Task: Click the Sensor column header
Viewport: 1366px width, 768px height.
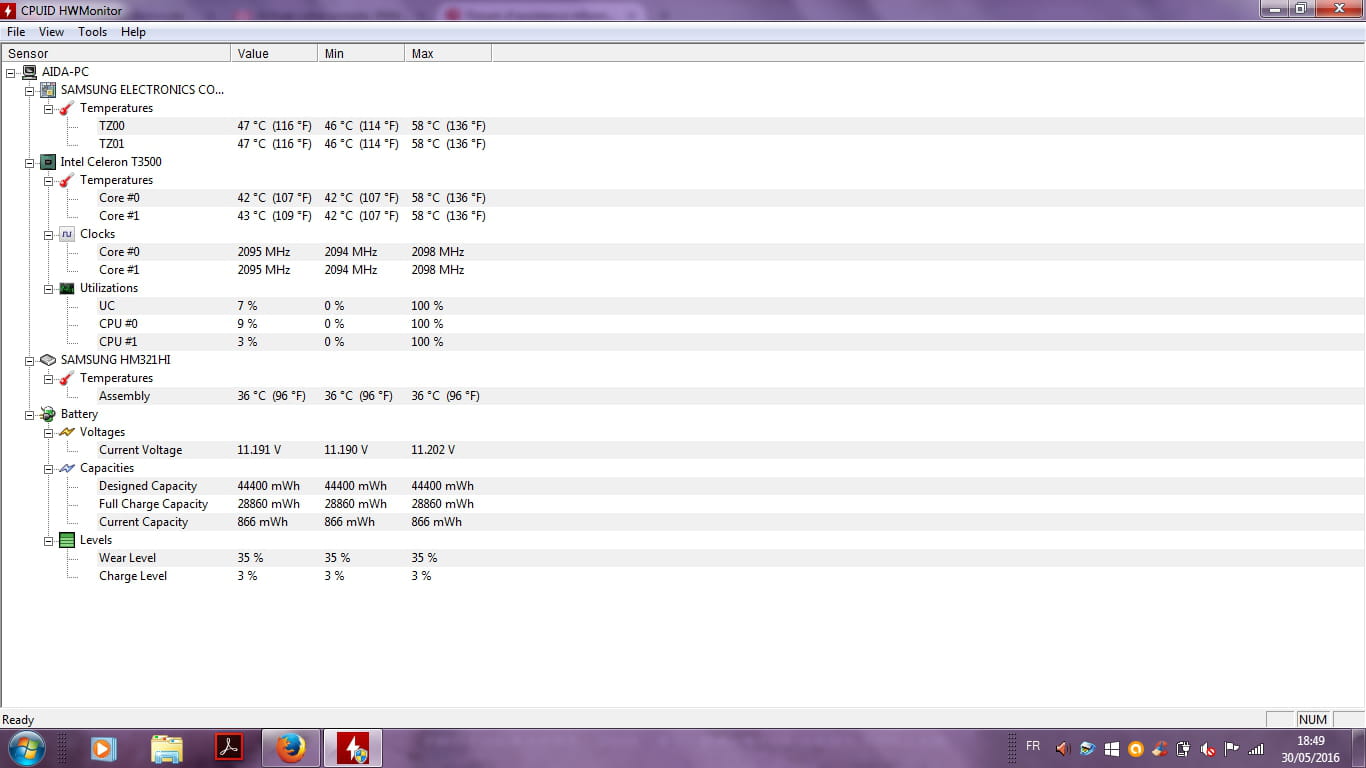Action: tap(116, 53)
